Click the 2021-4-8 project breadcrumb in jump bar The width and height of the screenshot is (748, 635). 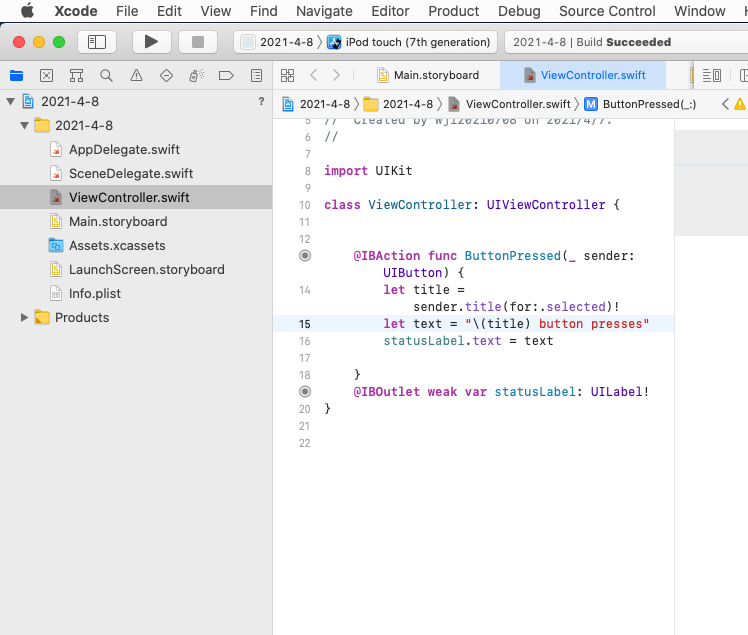[316, 104]
